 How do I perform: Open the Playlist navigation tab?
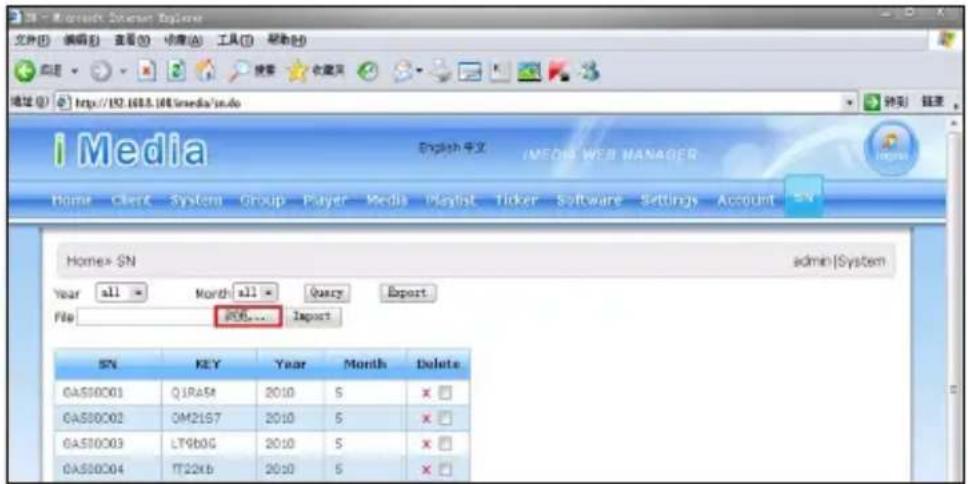click(x=451, y=200)
